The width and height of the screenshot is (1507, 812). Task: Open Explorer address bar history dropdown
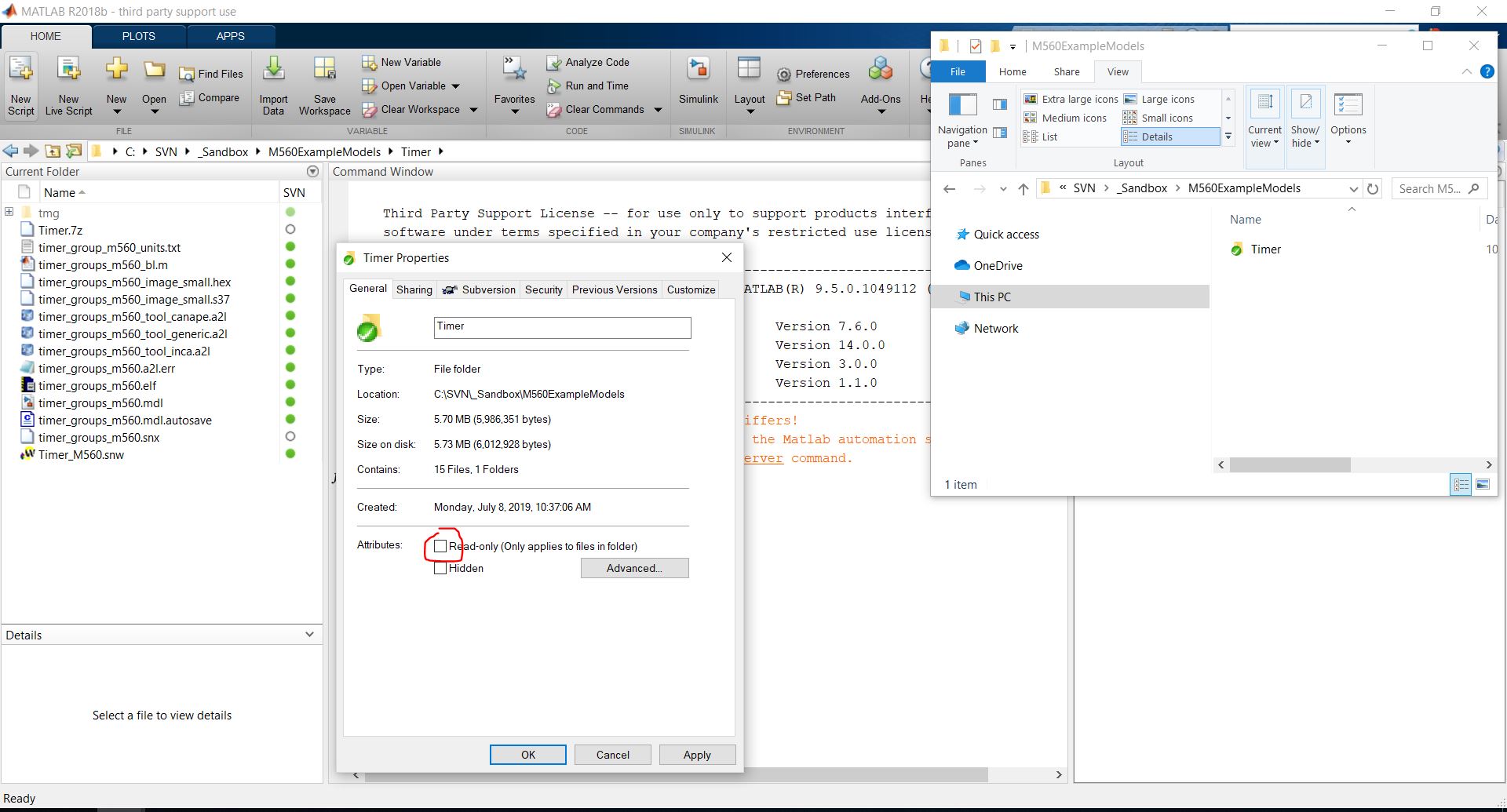[1353, 189]
